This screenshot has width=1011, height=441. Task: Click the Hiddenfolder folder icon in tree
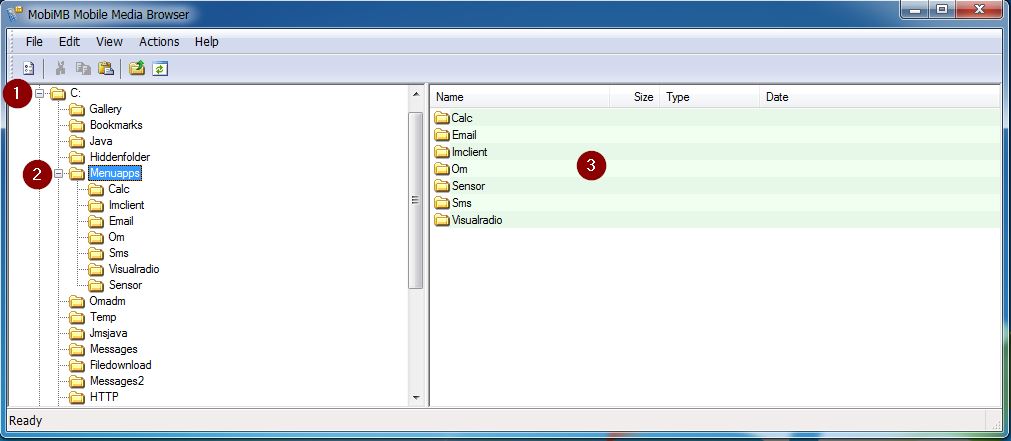77,157
